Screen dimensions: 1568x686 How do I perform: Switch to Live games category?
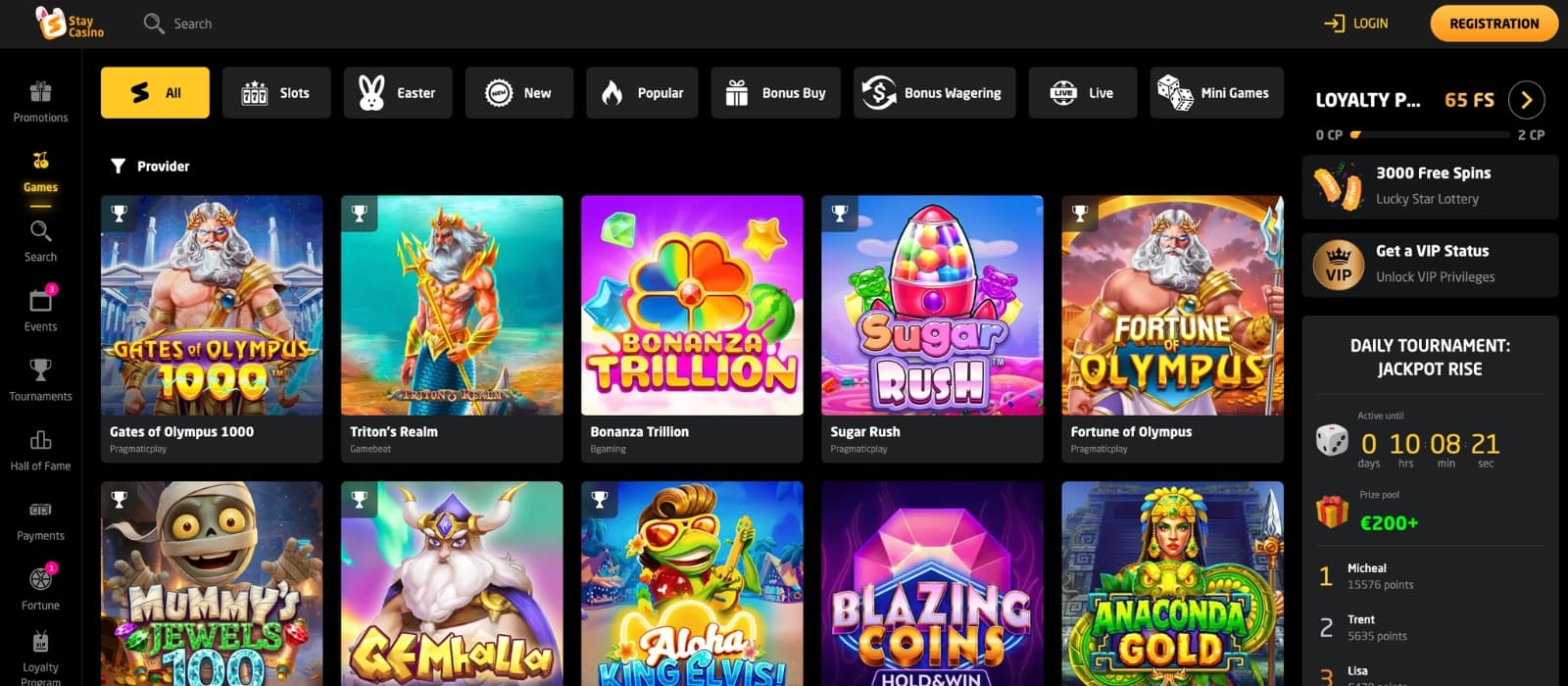tap(1083, 93)
